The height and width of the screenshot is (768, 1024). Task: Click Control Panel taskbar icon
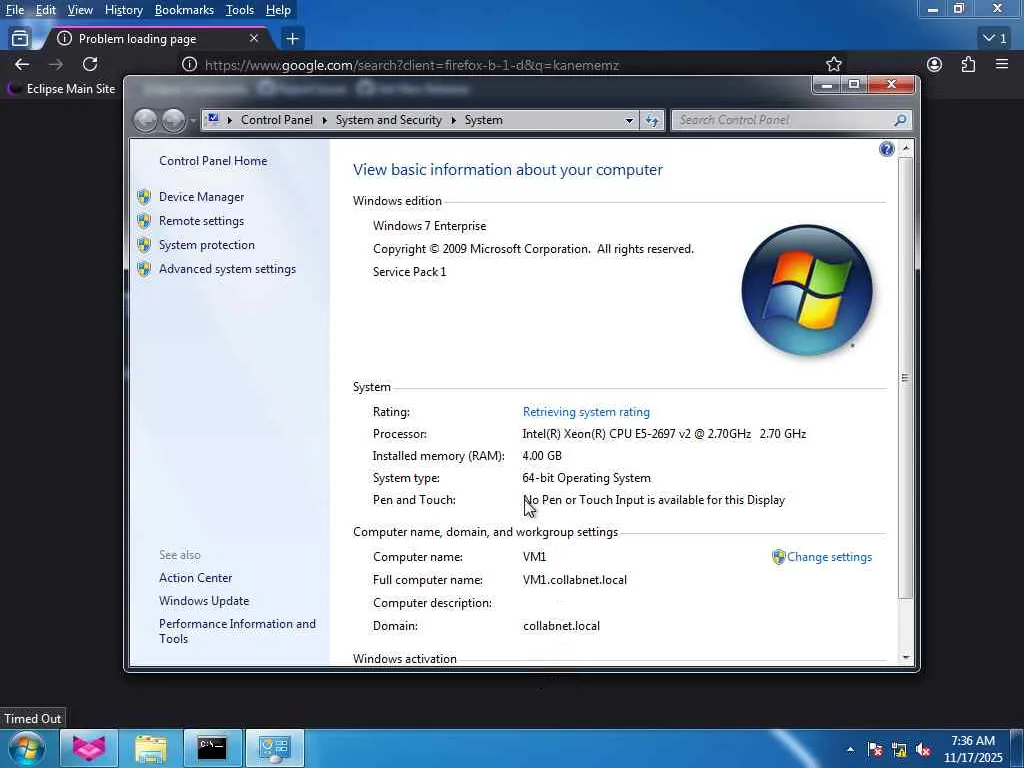[275, 748]
